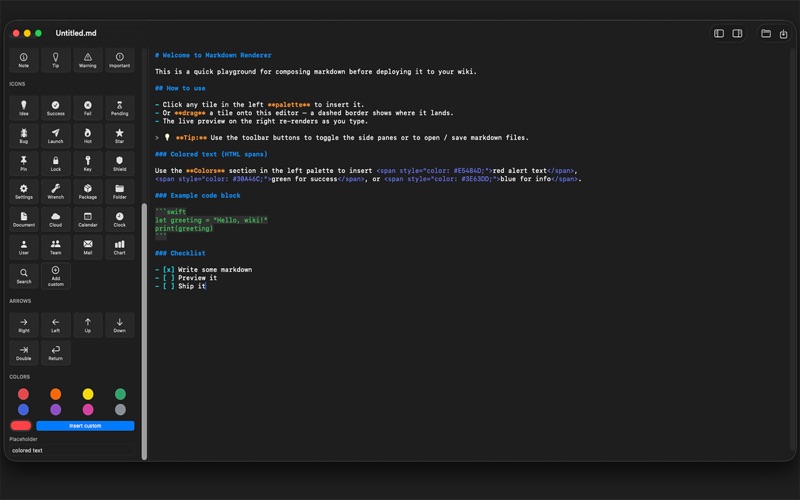This screenshot has width=800, height=500.
Task: Insert the Wrench icon tile
Action: [x=56, y=191]
